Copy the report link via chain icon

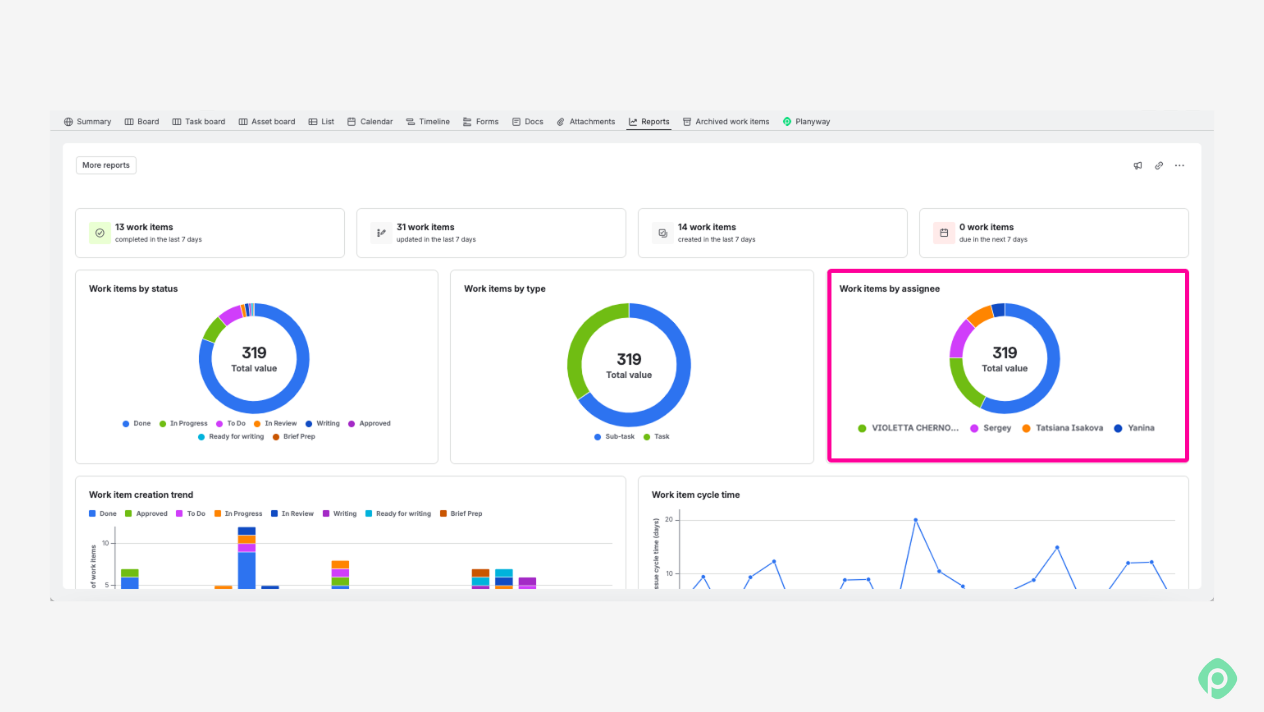point(1159,166)
